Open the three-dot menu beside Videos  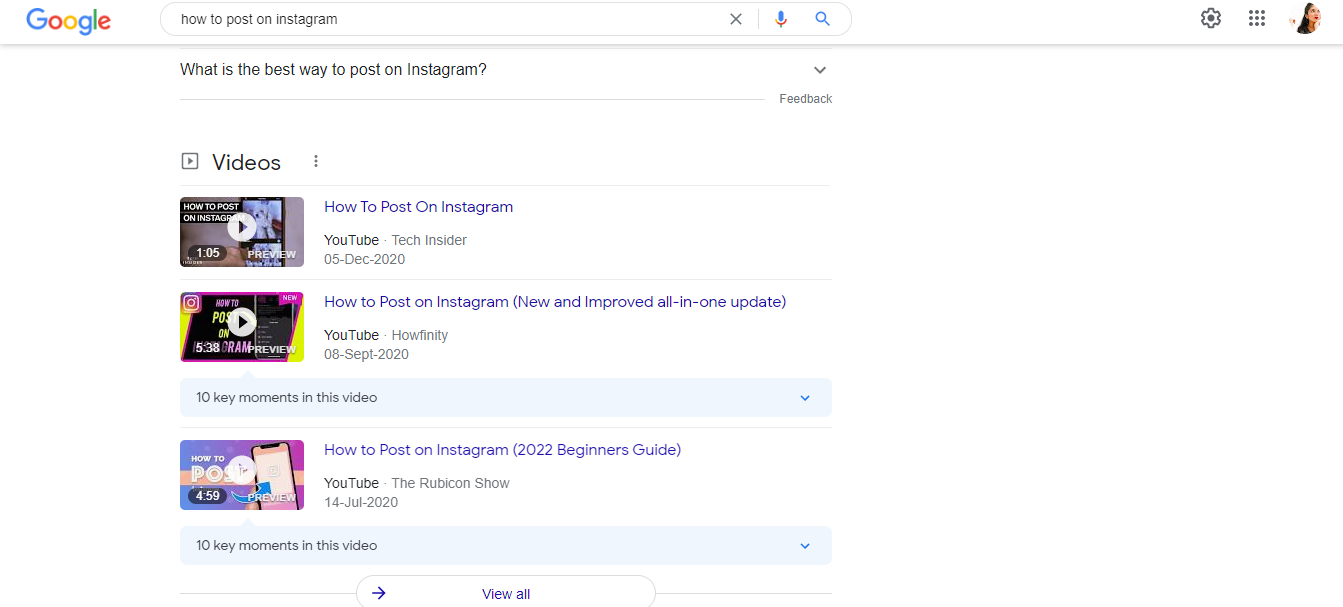pos(316,161)
